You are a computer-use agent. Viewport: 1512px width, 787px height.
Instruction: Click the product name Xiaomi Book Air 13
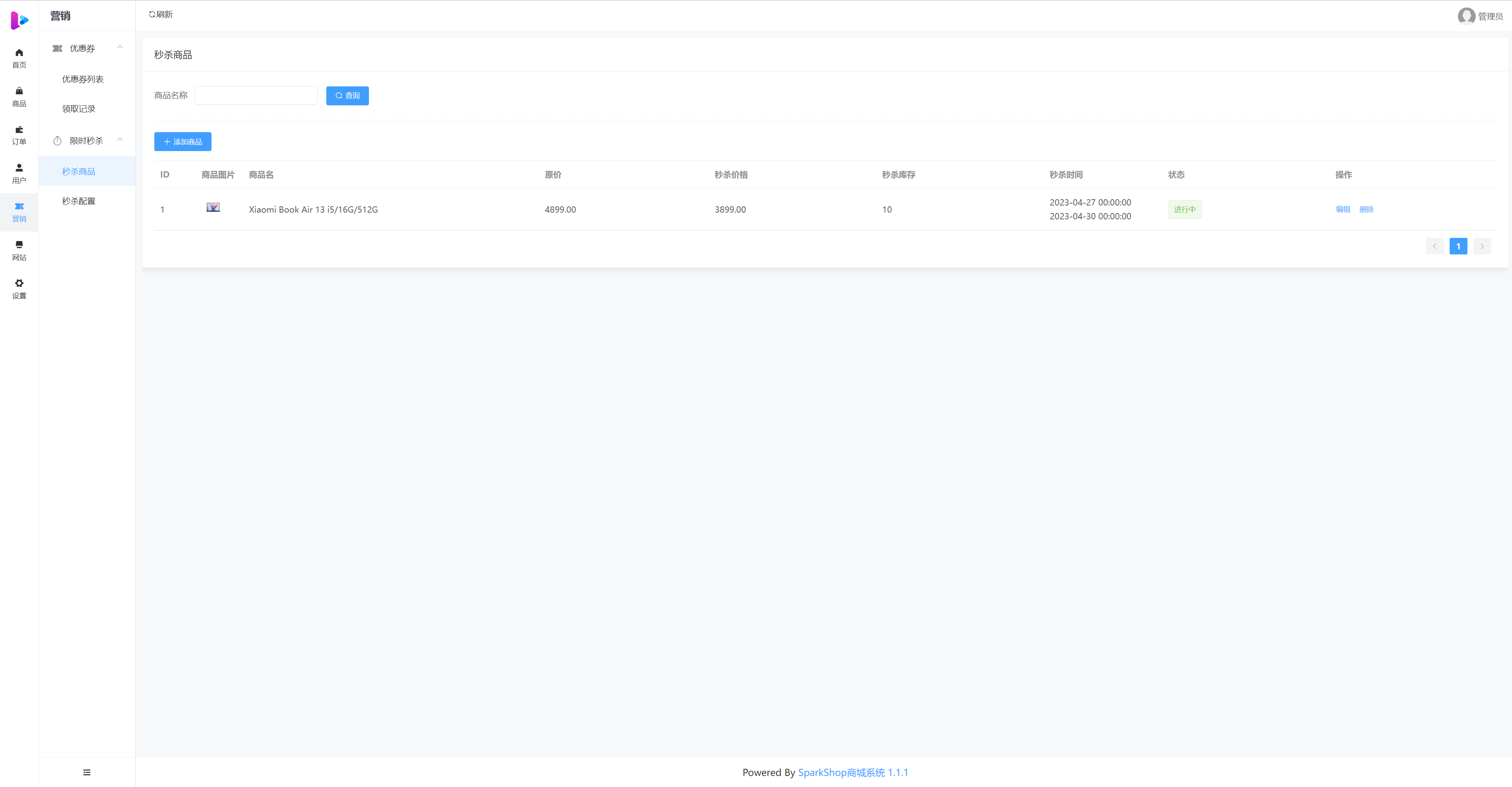(x=313, y=209)
